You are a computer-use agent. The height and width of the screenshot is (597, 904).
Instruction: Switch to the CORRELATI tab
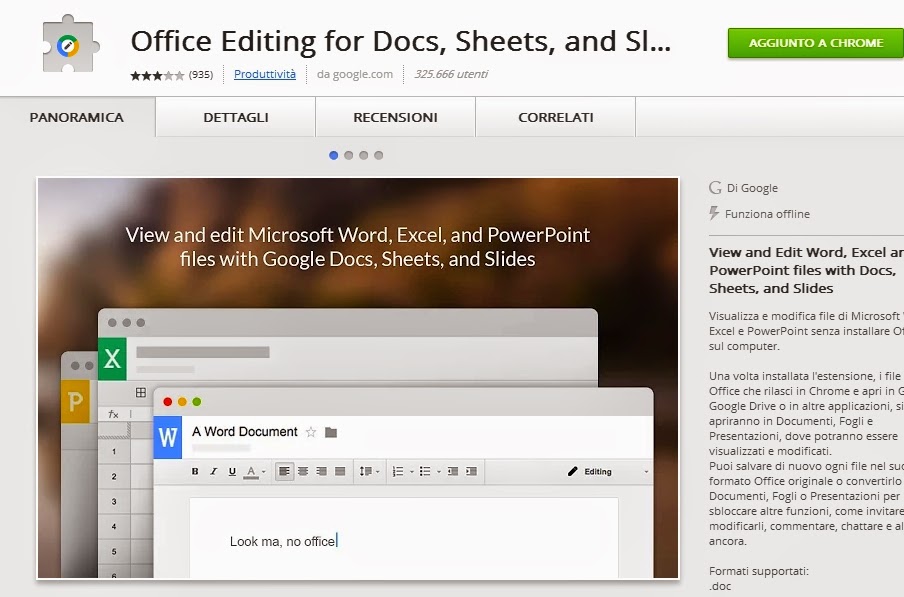tap(556, 117)
